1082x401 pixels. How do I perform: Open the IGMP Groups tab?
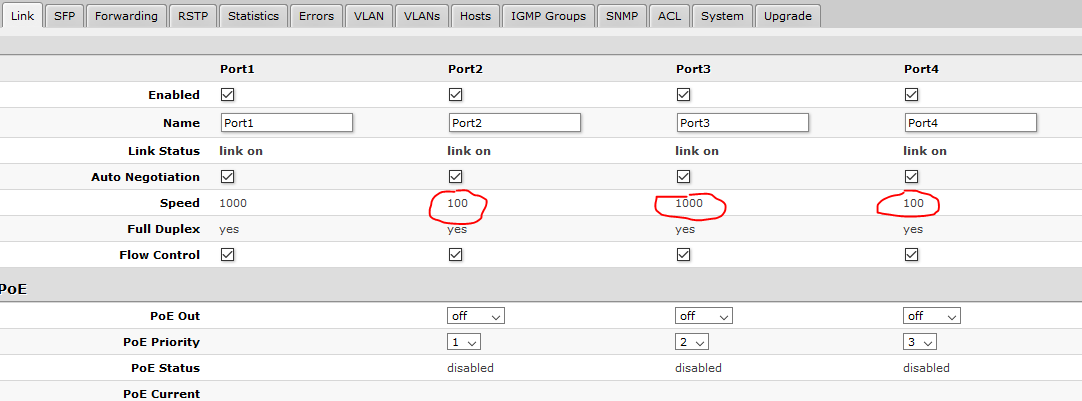tap(548, 16)
